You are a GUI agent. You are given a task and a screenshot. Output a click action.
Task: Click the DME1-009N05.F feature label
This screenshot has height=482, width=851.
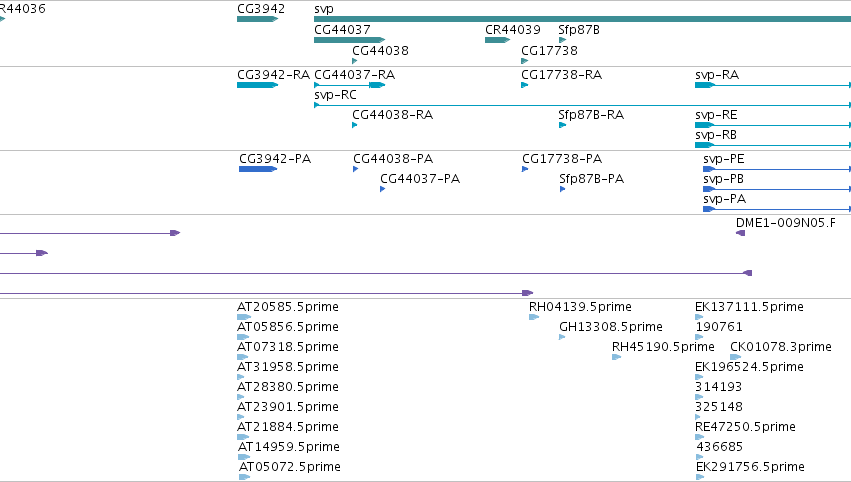(786, 223)
